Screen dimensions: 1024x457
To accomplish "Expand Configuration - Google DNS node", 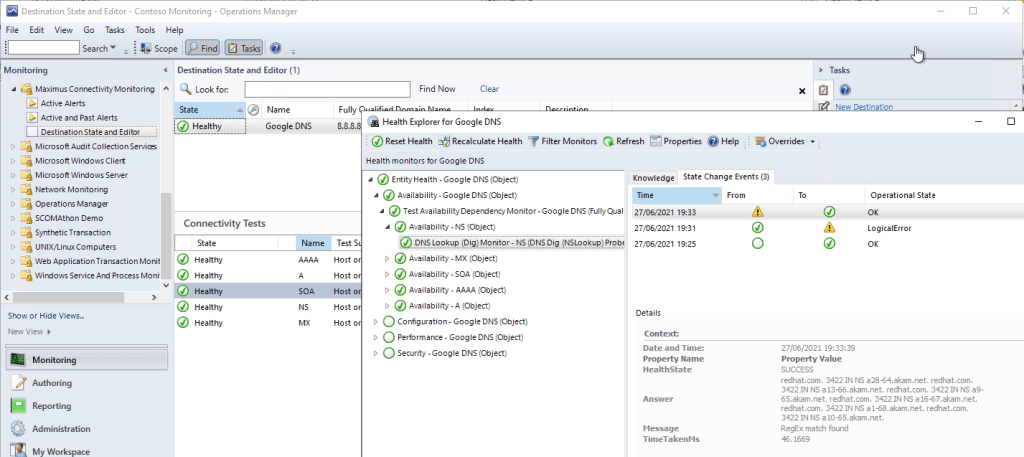I will click(376, 321).
